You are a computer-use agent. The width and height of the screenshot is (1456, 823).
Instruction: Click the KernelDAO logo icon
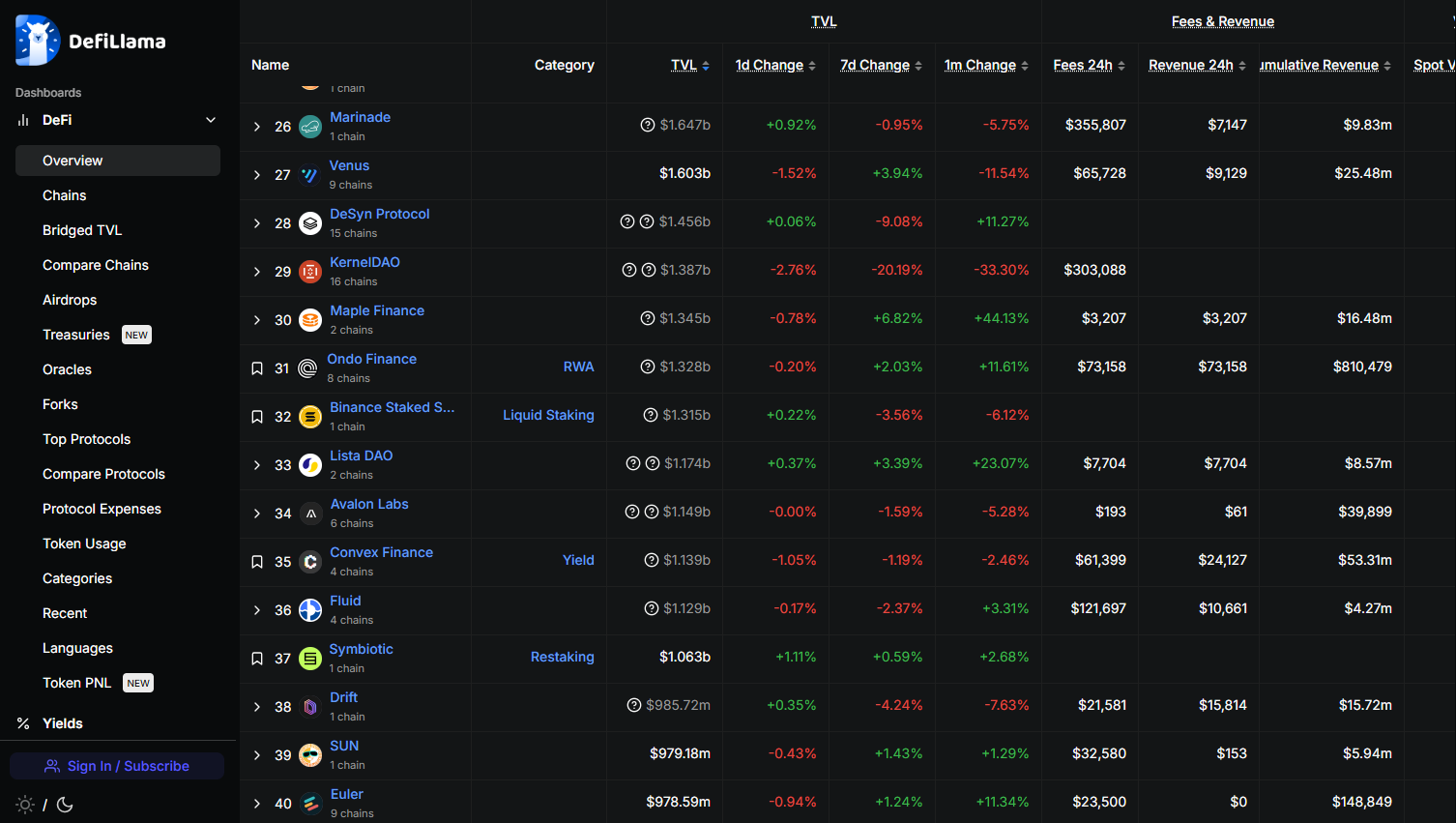pos(310,272)
